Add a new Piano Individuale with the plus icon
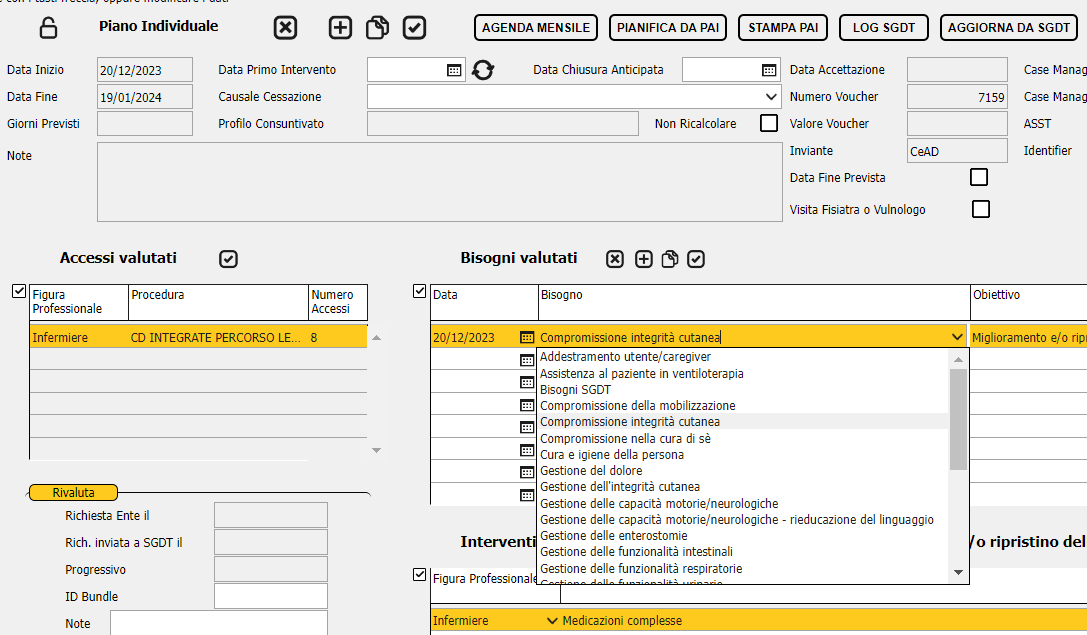This screenshot has height=635, width=1087. point(340,28)
